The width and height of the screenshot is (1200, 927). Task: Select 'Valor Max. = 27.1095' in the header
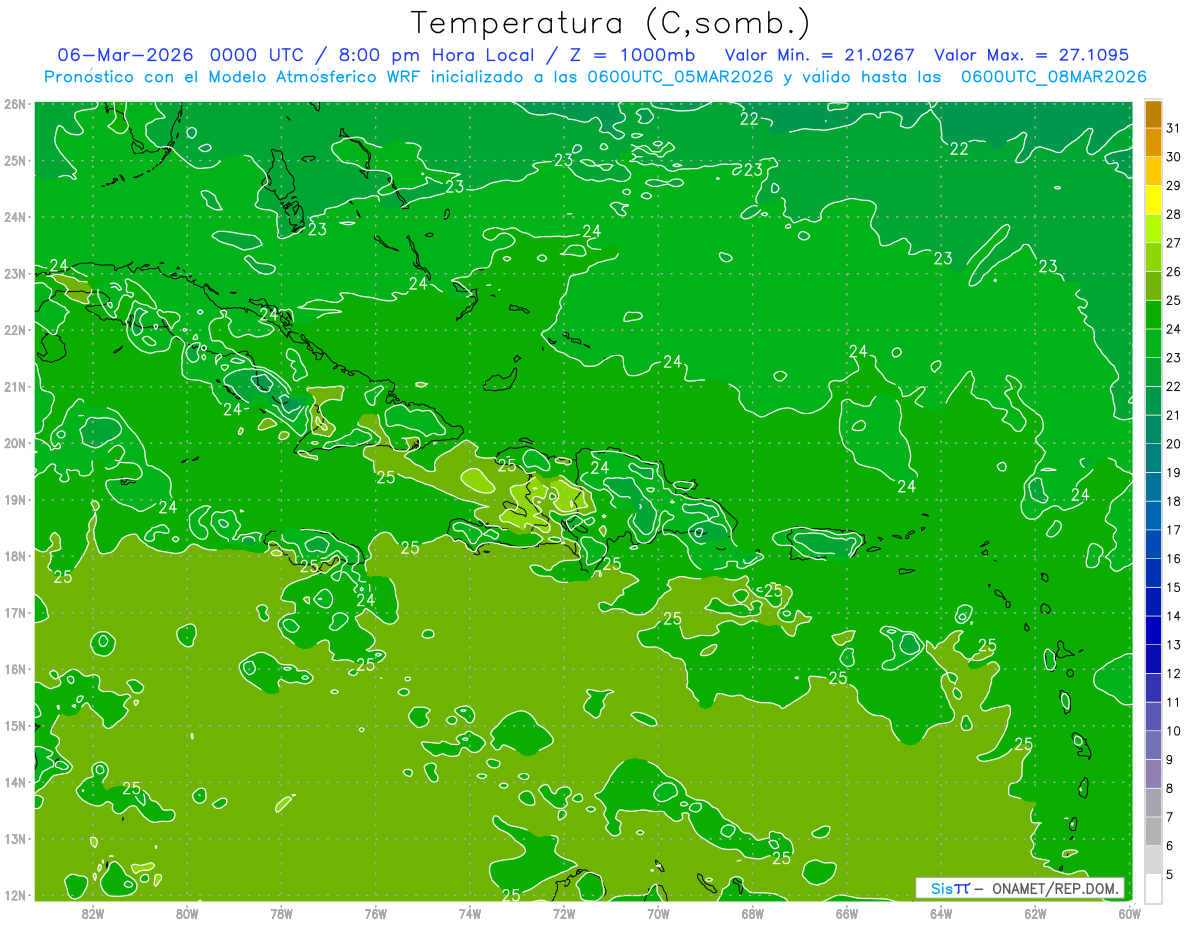point(1031,55)
